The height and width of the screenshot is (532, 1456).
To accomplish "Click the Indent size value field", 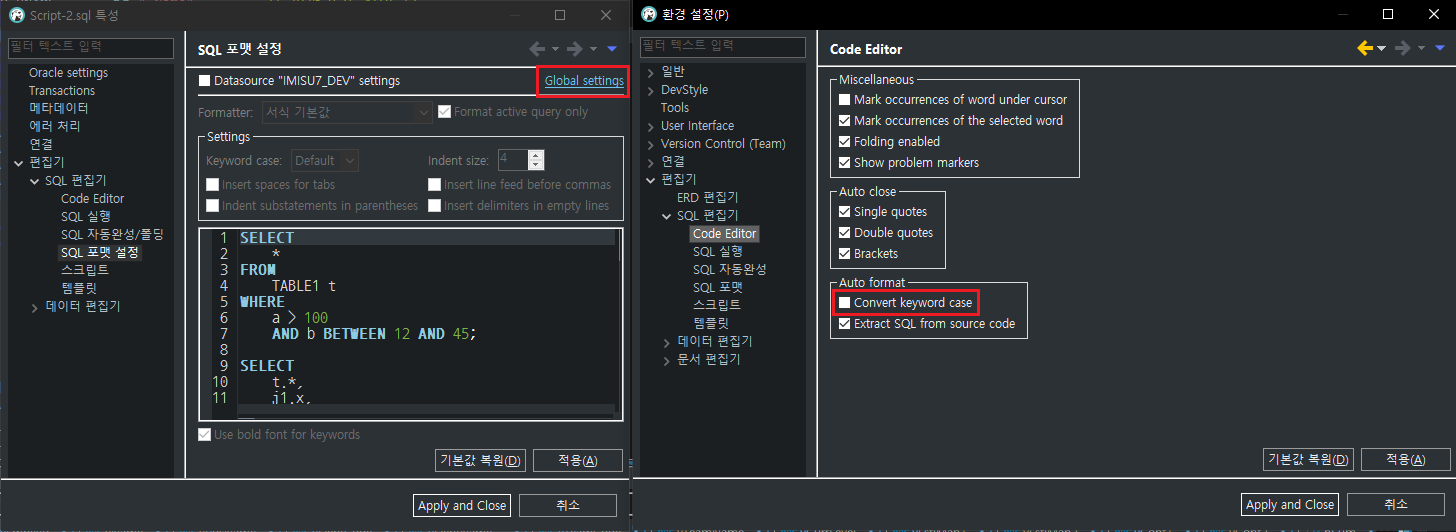I will coord(513,160).
